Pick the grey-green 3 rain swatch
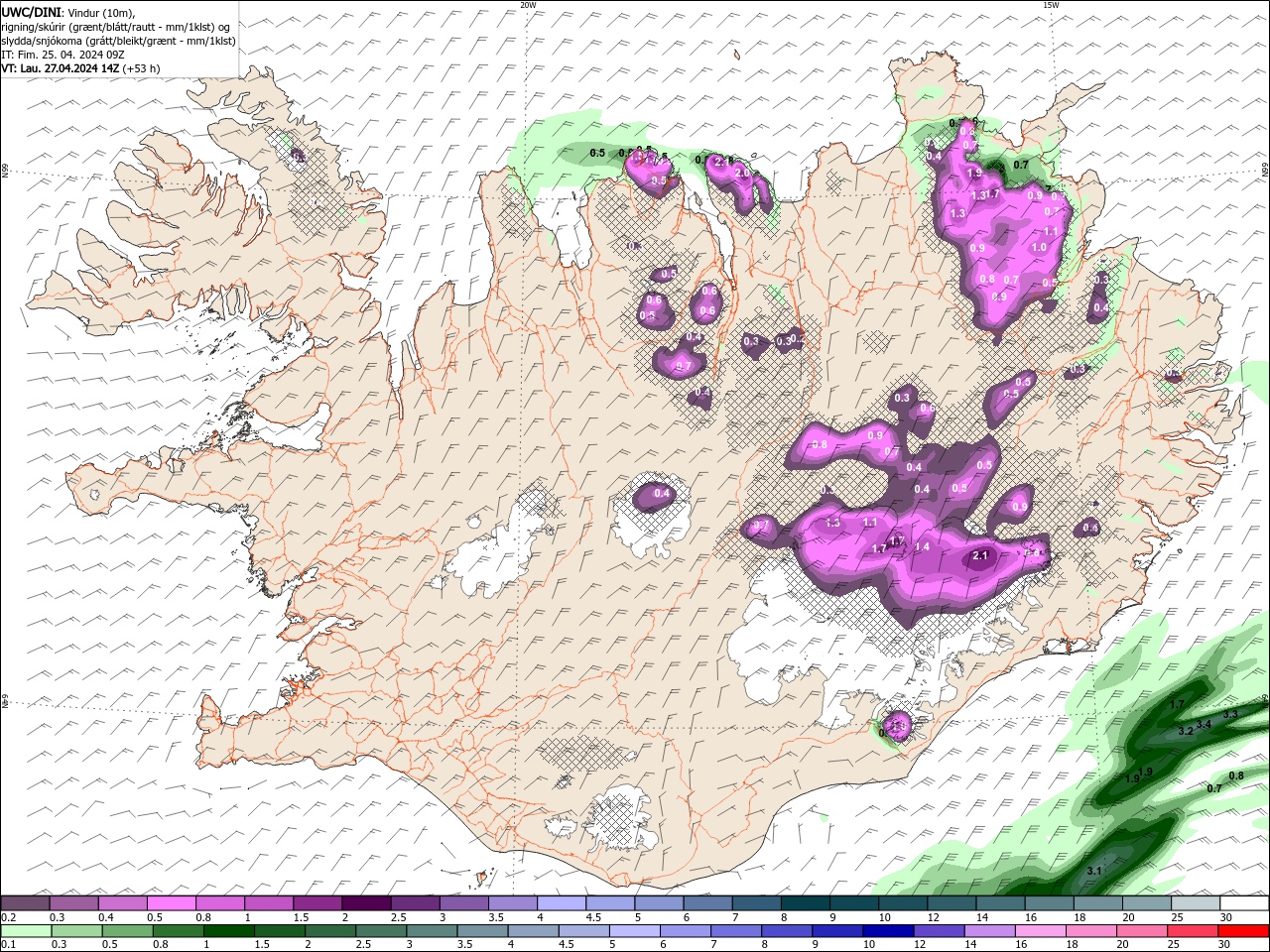The height and width of the screenshot is (952, 1270). (432, 931)
